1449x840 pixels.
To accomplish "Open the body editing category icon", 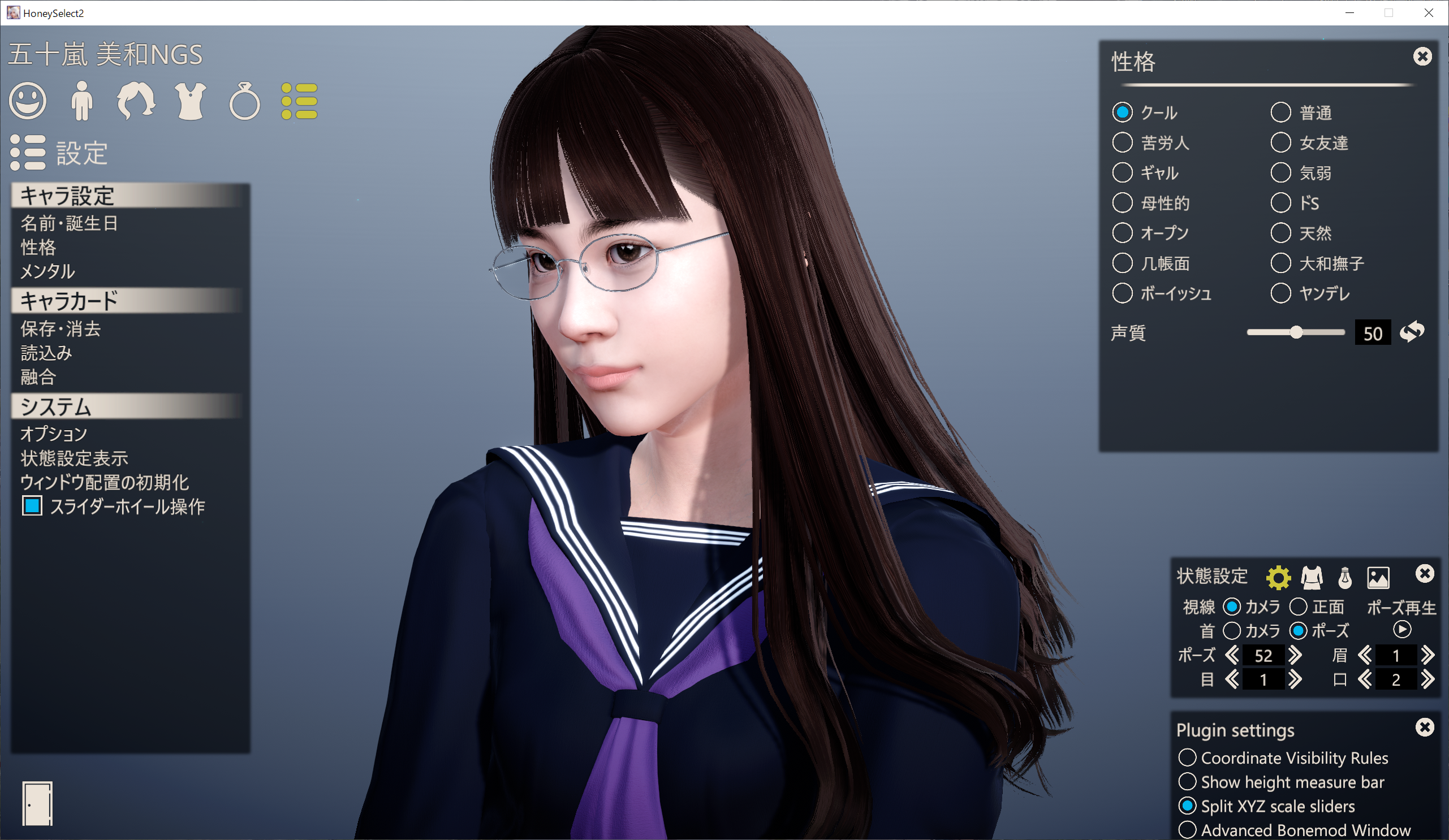I will click(x=81, y=101).
